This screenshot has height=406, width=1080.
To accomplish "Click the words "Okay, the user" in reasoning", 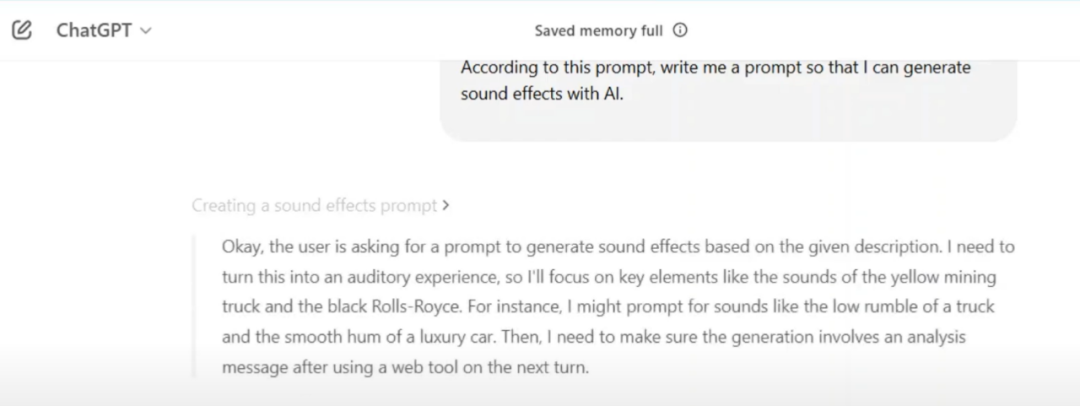I will (271, 247).
